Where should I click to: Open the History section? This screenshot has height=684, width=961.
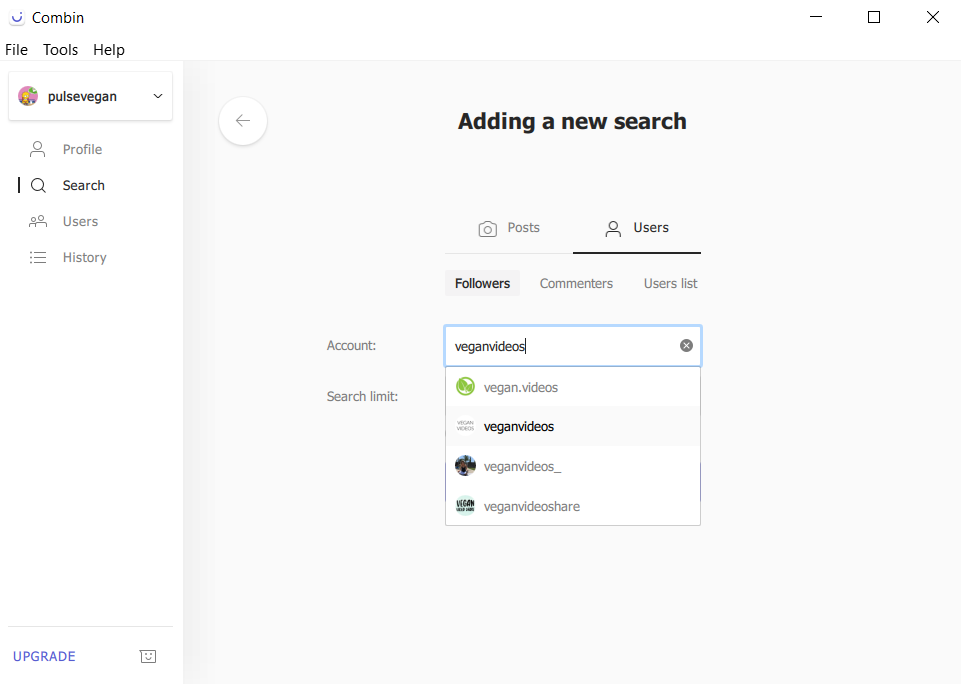85,257
